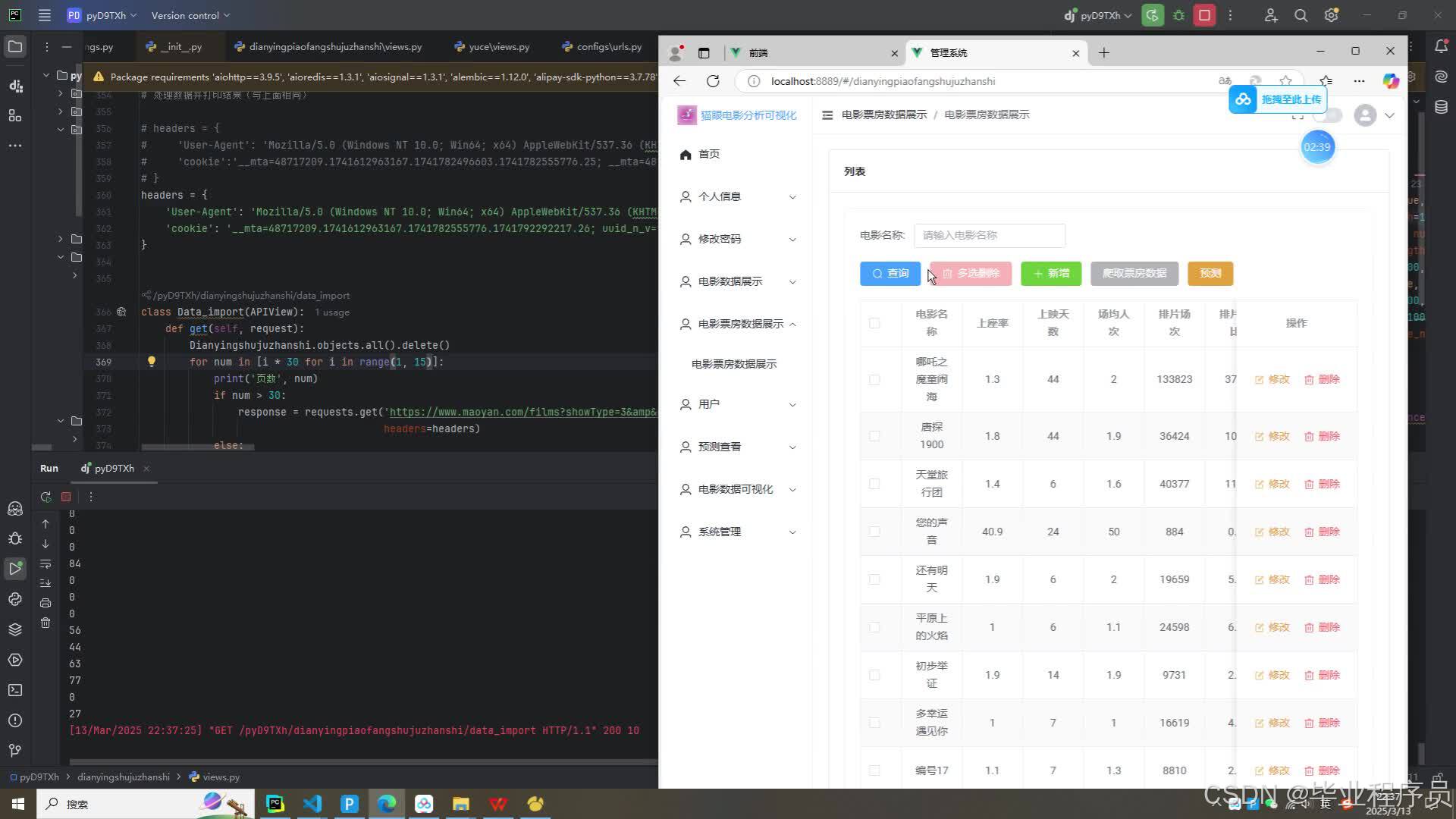The image size is (1456, 819).
Task: Open Copilot in the Edge toolbar
Action: click(x=1391, y=81)
